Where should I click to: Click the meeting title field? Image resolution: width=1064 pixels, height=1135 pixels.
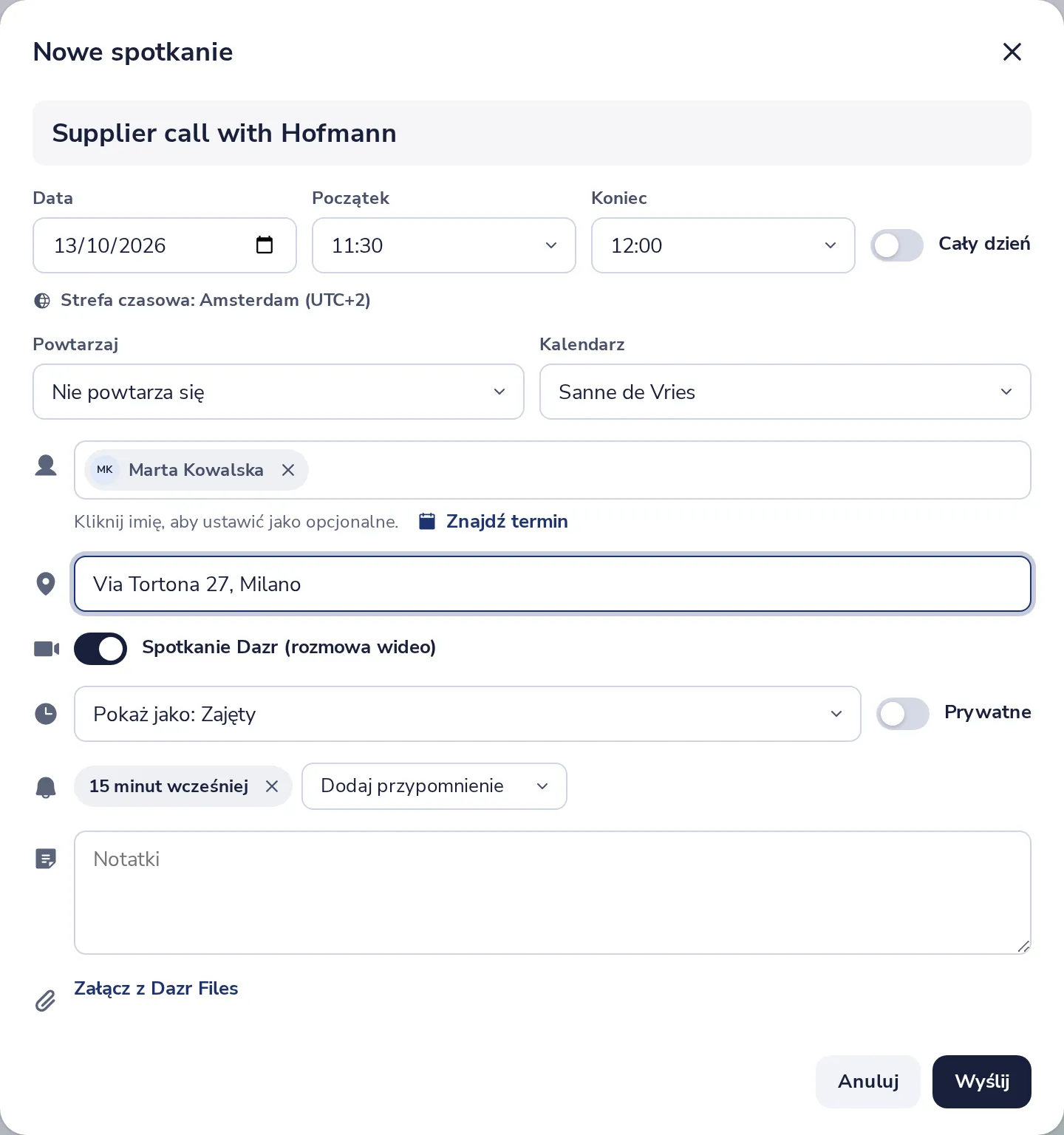pos(532,133)
